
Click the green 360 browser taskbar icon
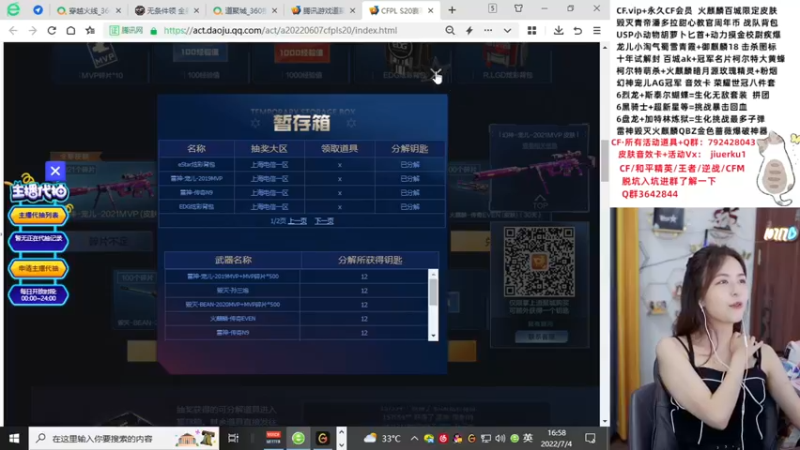(298, 438)
